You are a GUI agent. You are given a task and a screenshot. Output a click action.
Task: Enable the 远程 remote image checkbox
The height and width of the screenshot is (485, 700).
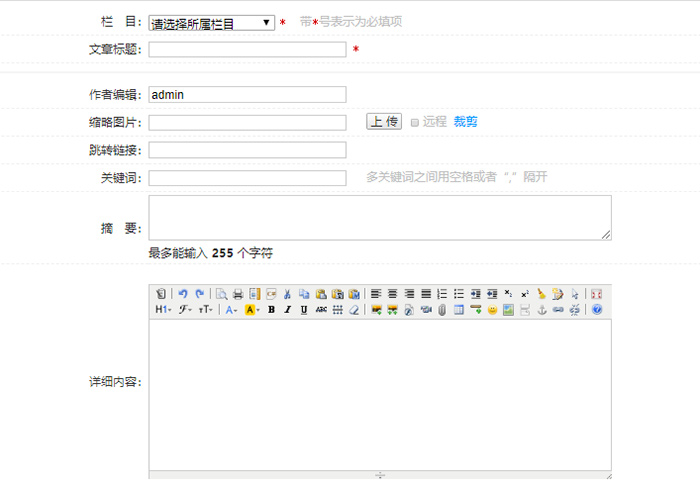(414, 122)
